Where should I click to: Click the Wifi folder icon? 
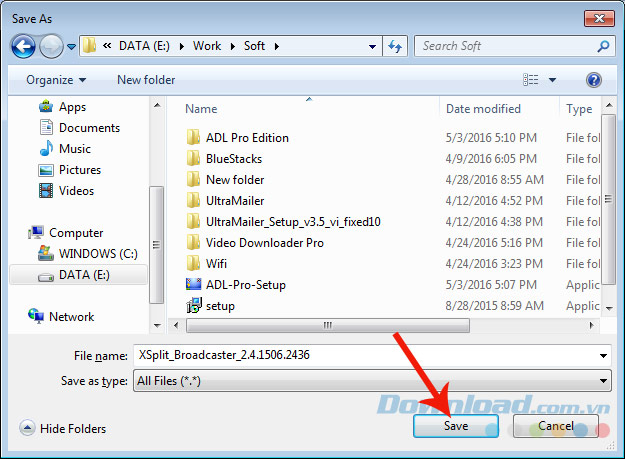pos(193,263)
